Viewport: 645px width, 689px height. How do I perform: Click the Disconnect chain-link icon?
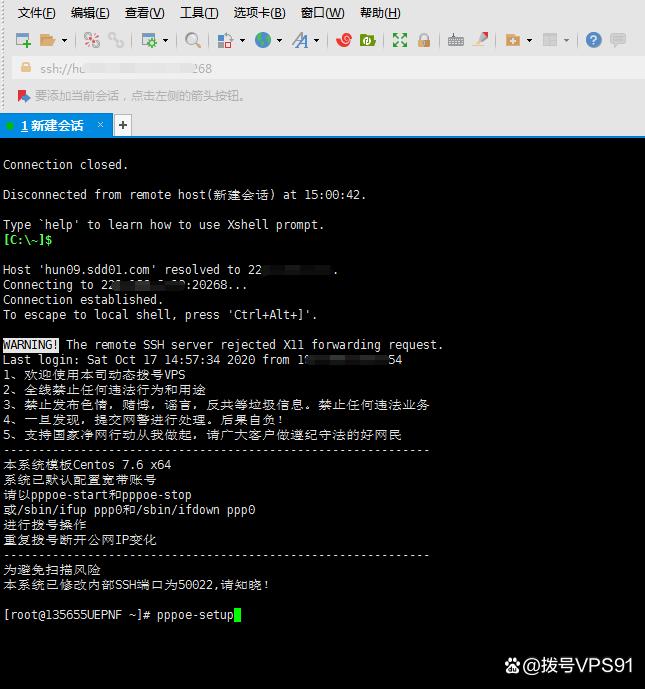point(116,40)
